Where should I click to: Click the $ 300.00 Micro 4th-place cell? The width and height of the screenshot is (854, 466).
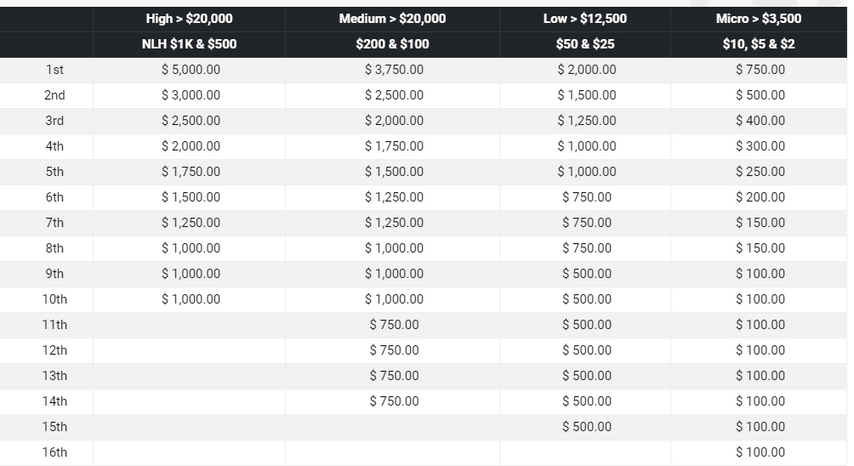click(760, 146)
